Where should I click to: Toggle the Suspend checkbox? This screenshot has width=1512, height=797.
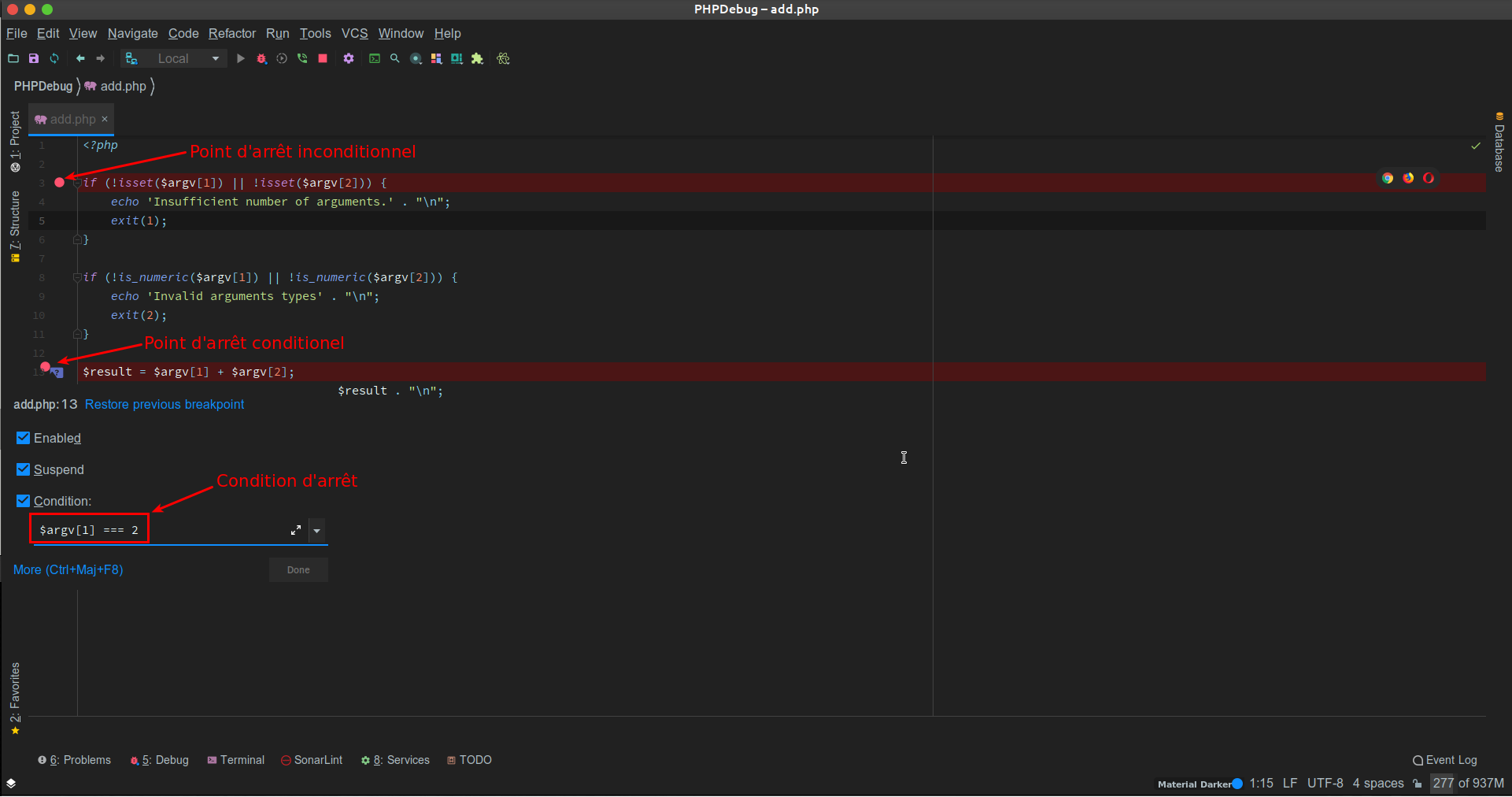click(x=24, y=469)
